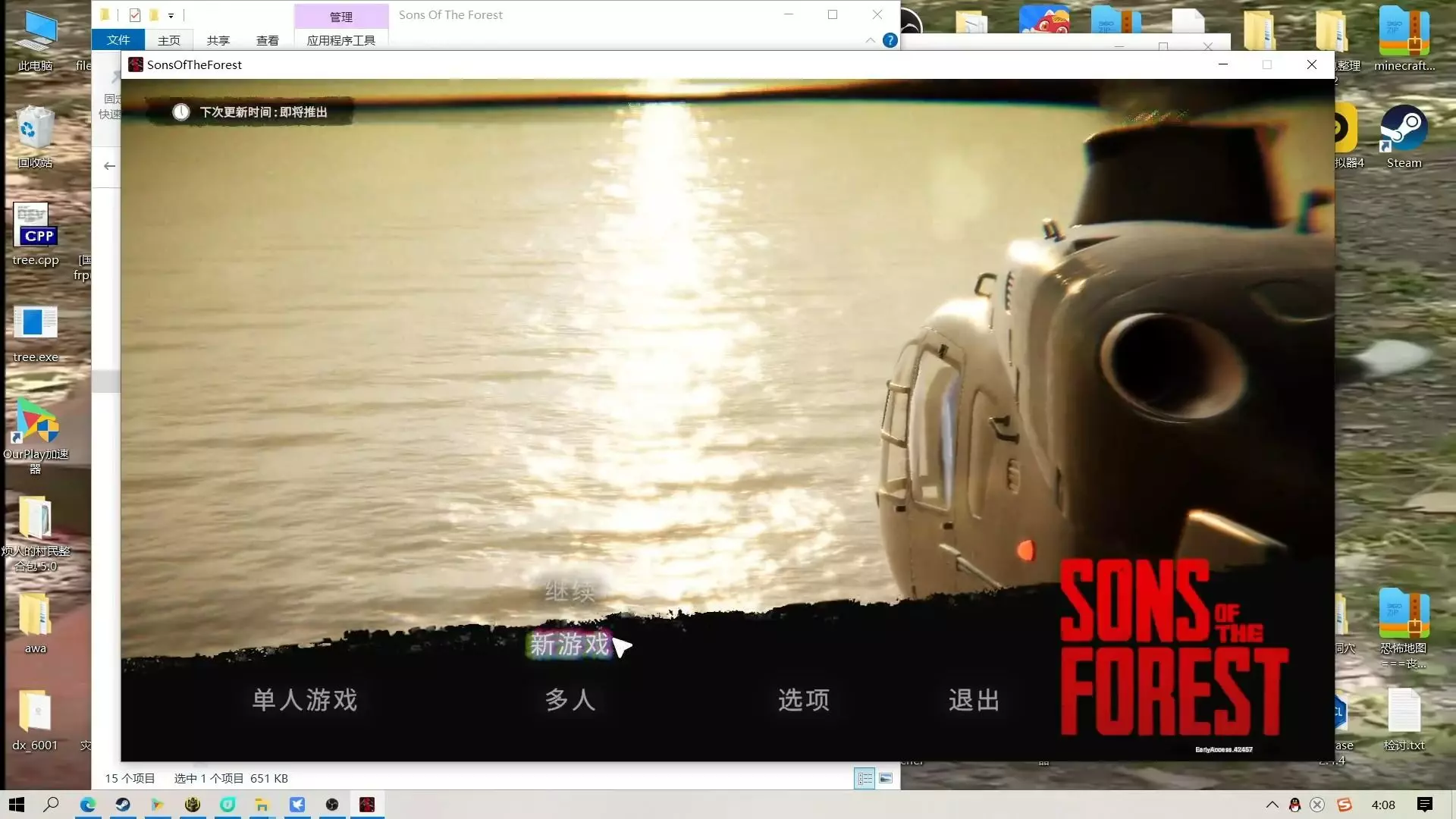Switch to Sons Of The Forest taskbar icon
The width and height of the screenshot is (1456, 819).
(367, 805)
